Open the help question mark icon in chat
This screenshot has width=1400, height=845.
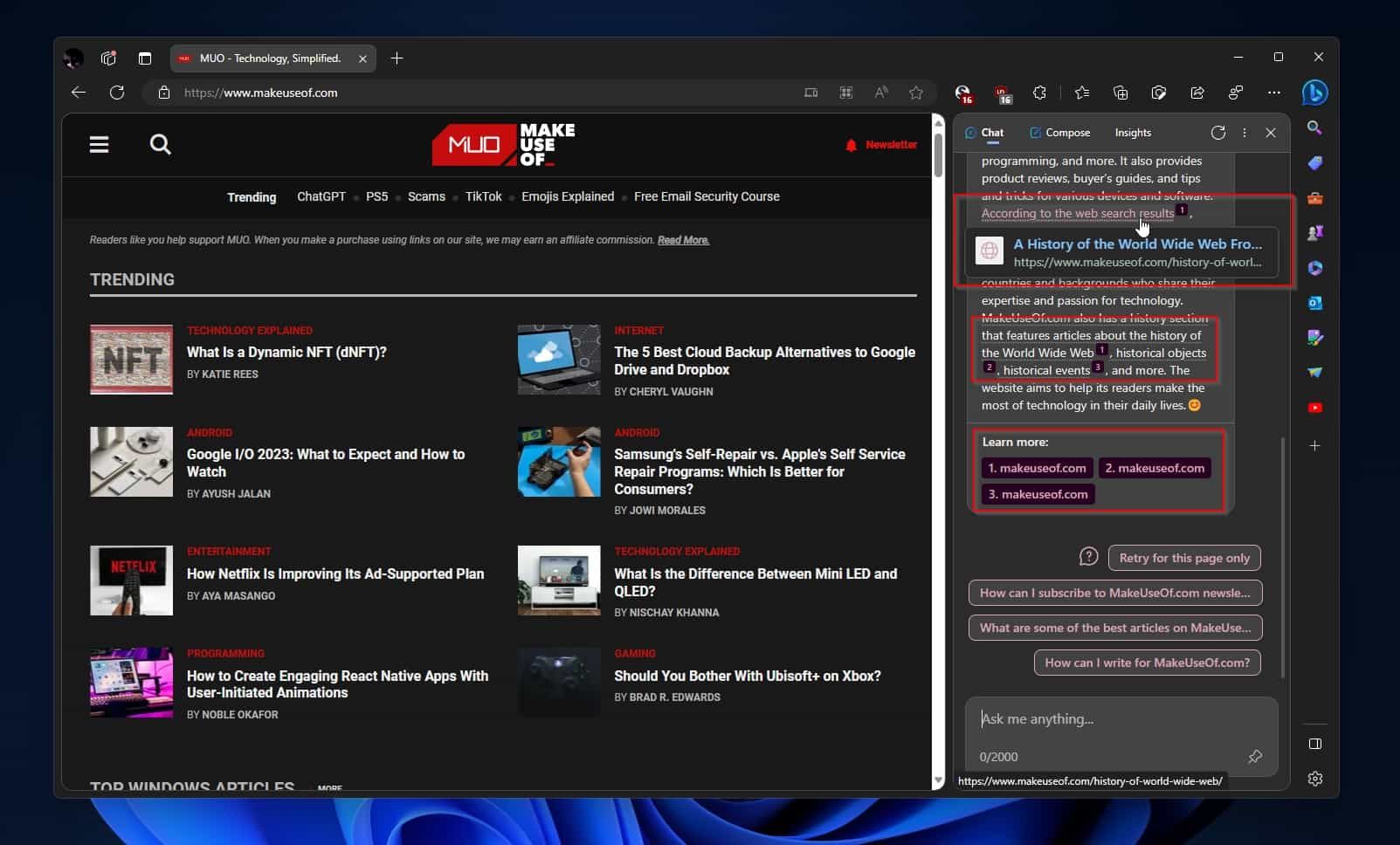[x=1088, y=557]
